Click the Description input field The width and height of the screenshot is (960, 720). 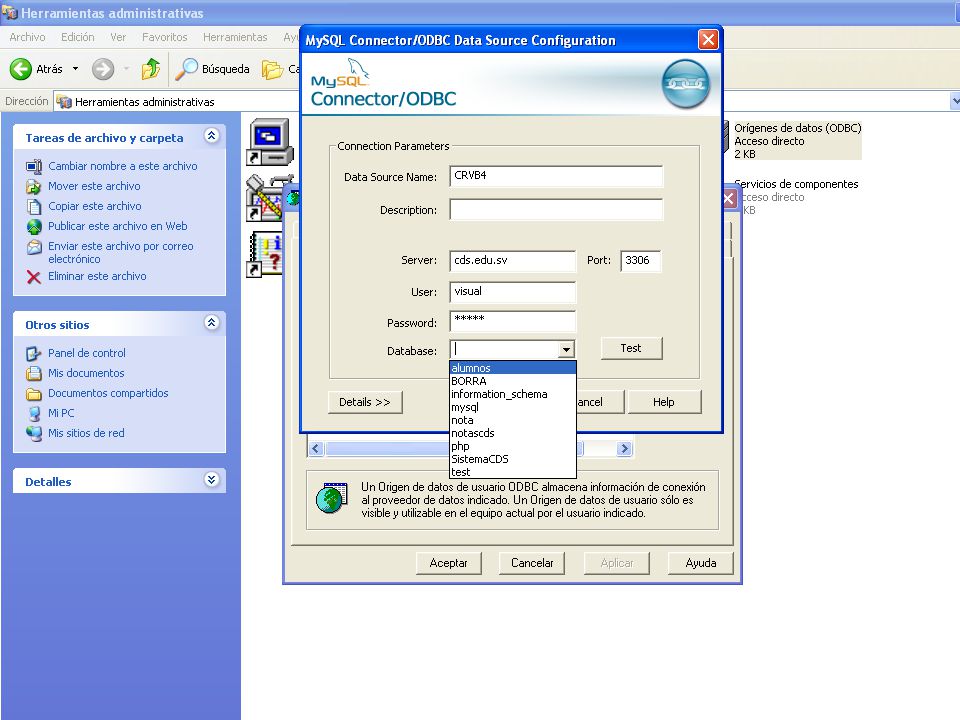(x=556, y=209)
